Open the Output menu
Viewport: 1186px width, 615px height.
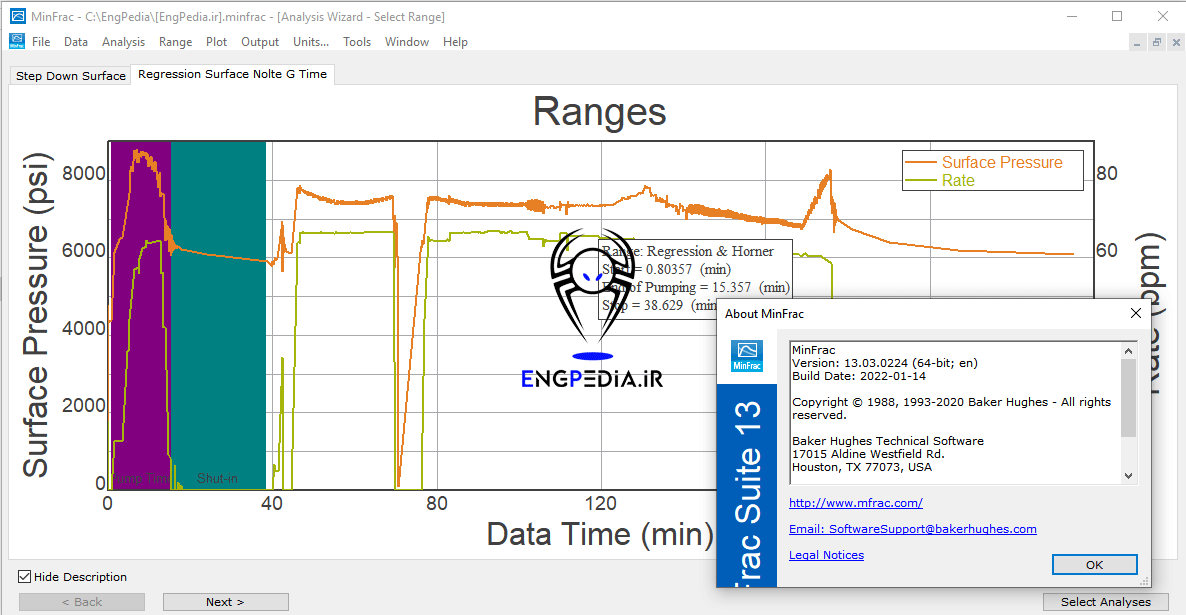tap(260, 42)
